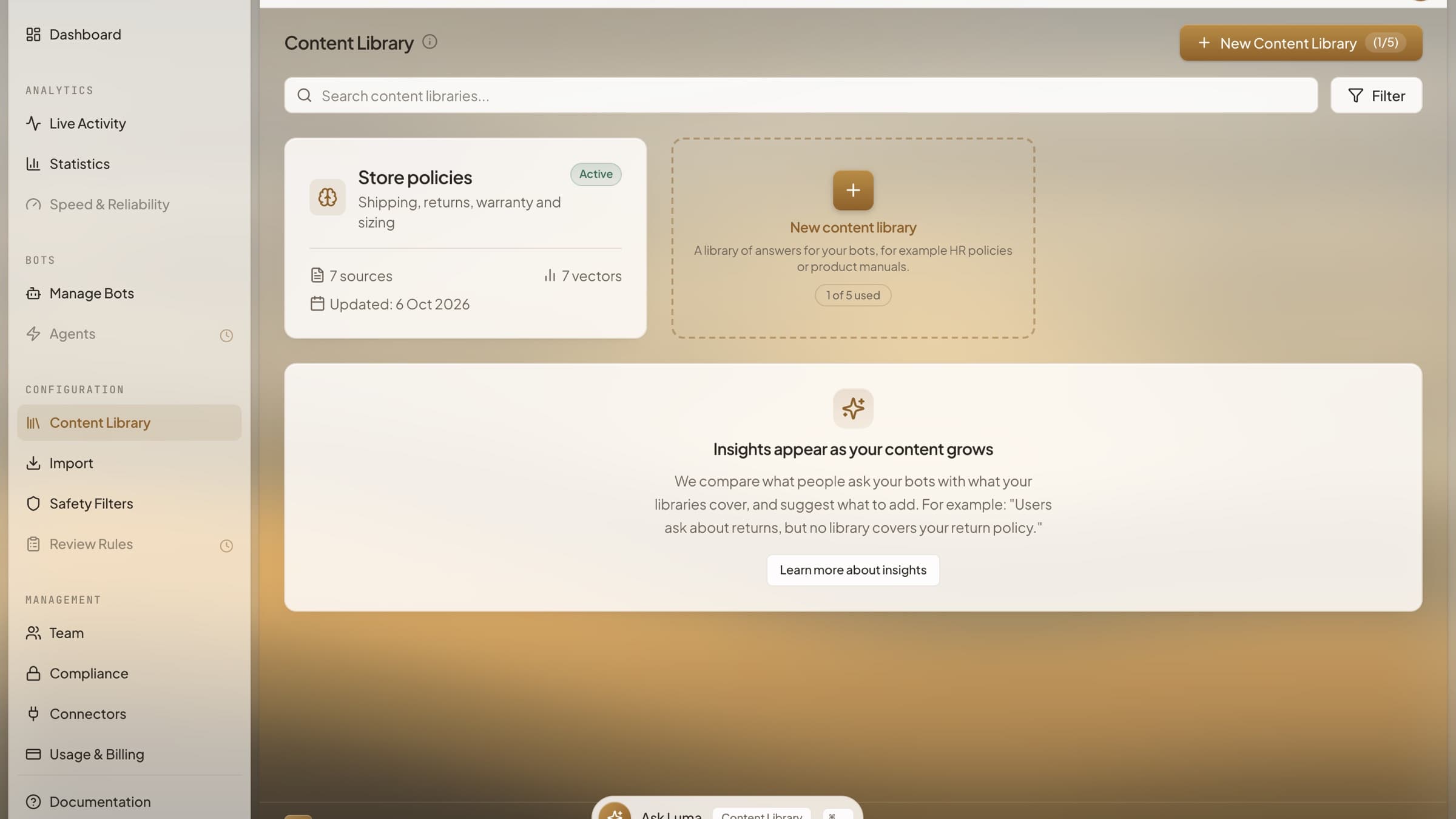Open the Store policies library
The height and width of the screenshot is (819, 1456).
[465, 238]
